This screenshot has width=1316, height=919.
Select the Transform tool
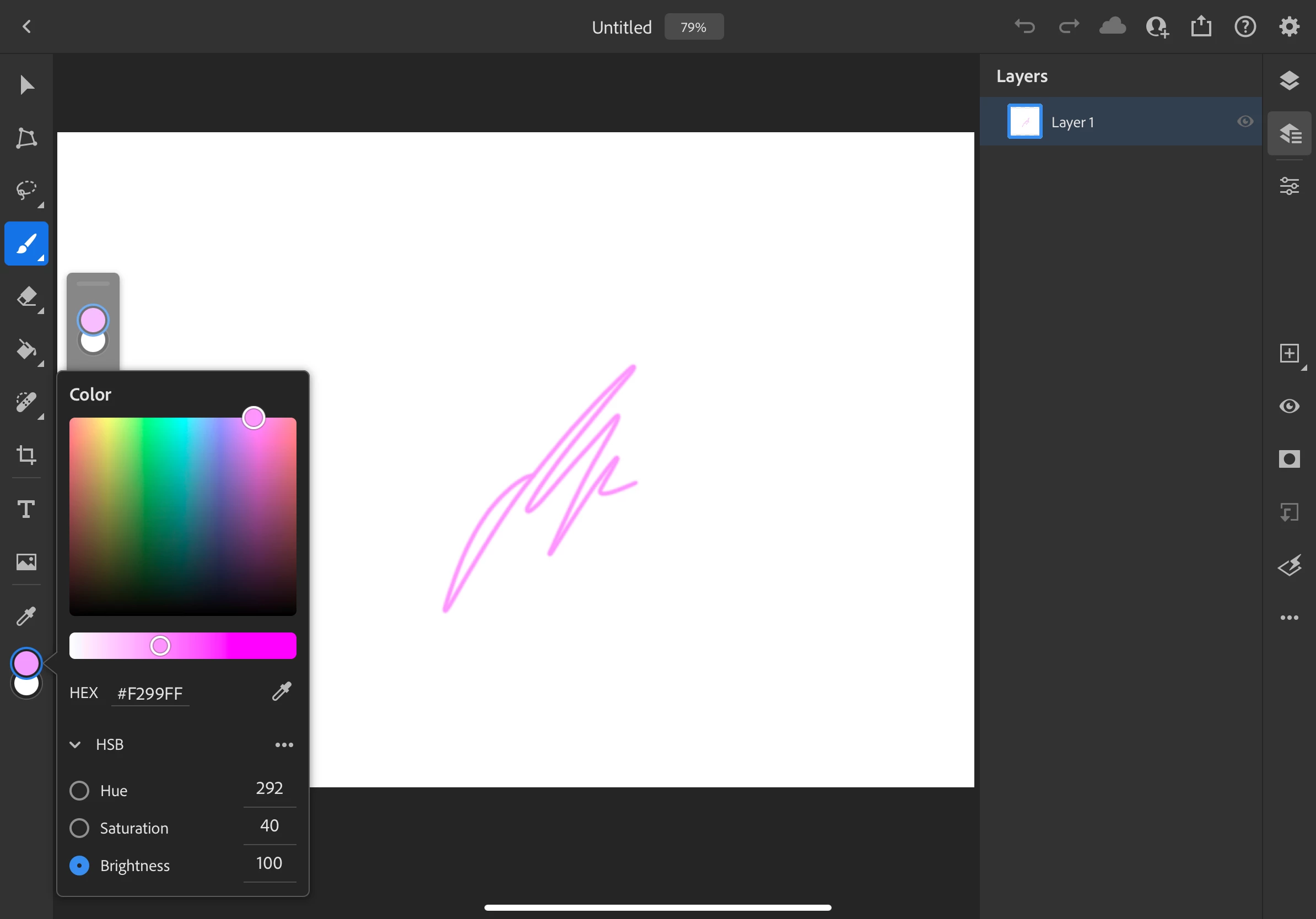tap(26, 138)
